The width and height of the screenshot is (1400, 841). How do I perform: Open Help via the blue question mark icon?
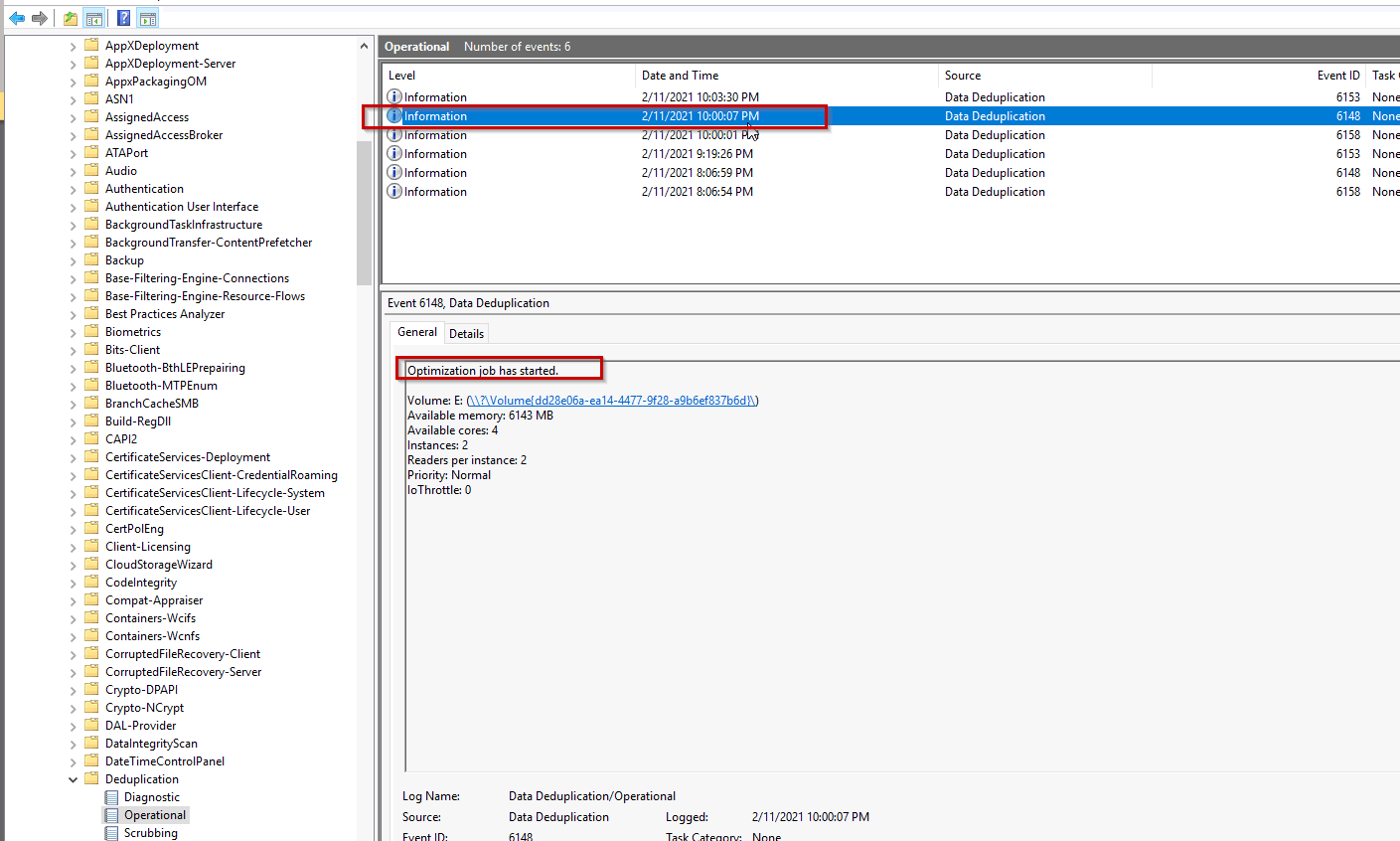coord(123,18)
